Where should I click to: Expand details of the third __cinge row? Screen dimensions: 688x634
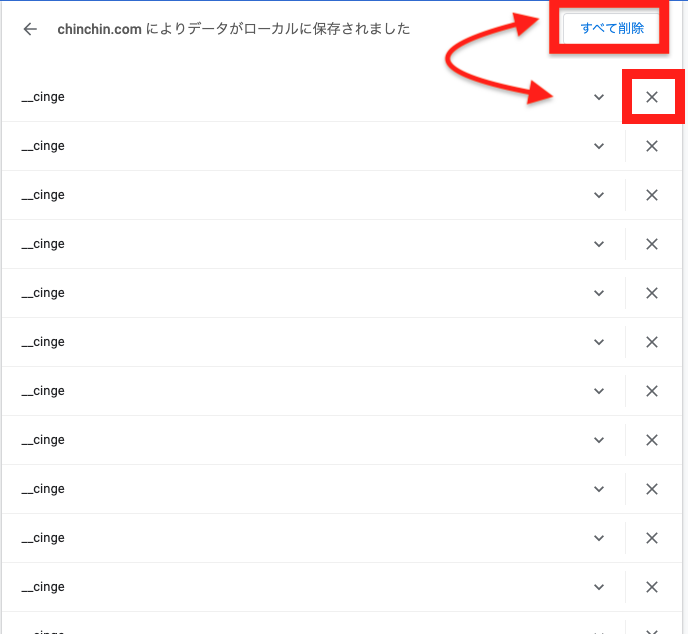click(599, 195)
